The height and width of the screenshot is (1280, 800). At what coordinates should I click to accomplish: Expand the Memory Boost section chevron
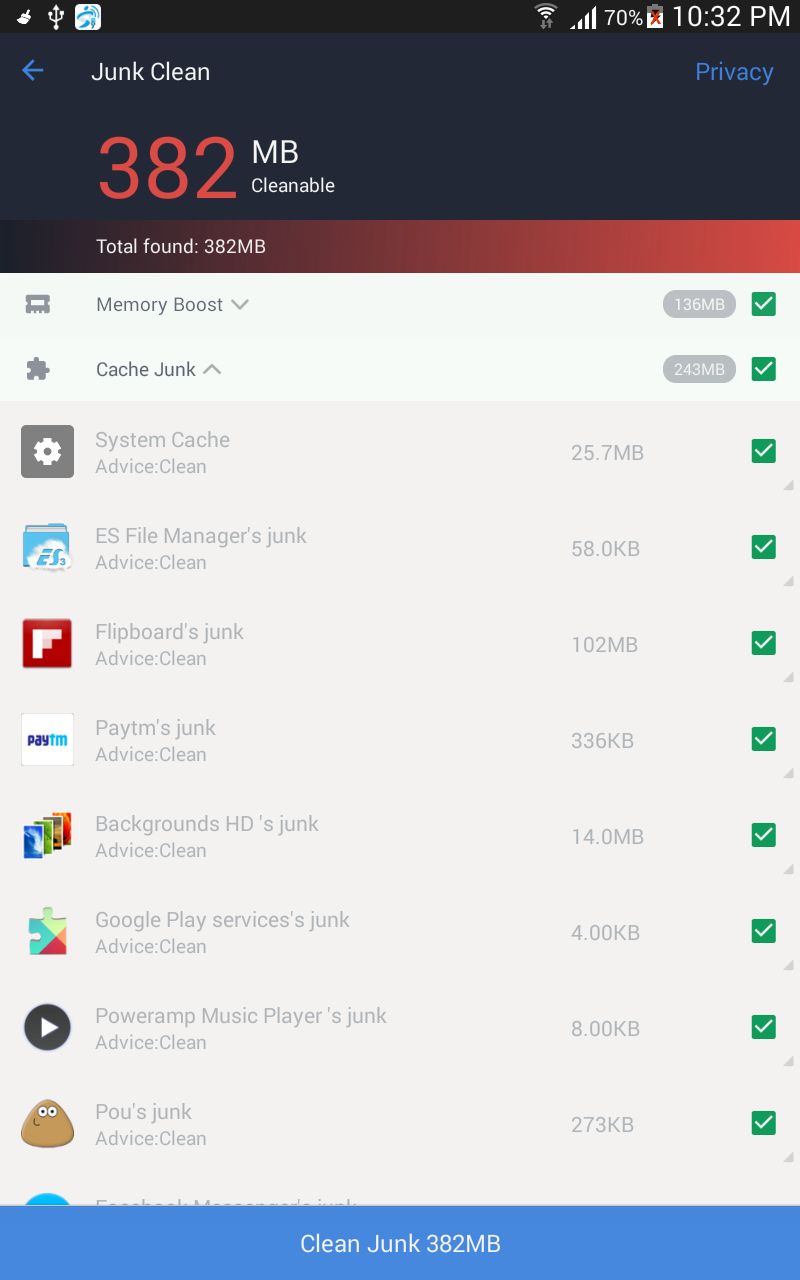(240, 305)
